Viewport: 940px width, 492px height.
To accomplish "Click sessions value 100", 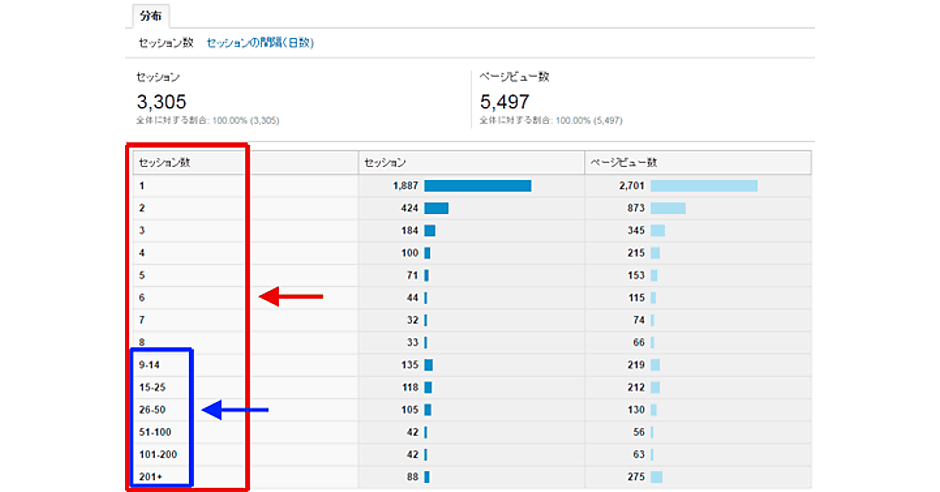I will pos(409,253).
